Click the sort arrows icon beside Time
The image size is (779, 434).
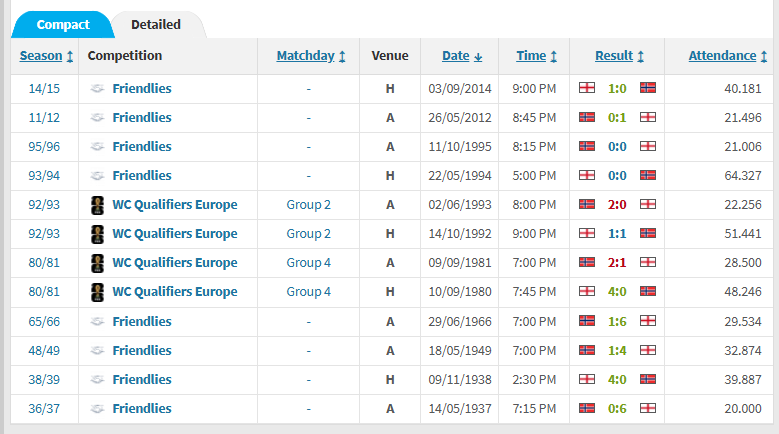click(x=553, y=57)
